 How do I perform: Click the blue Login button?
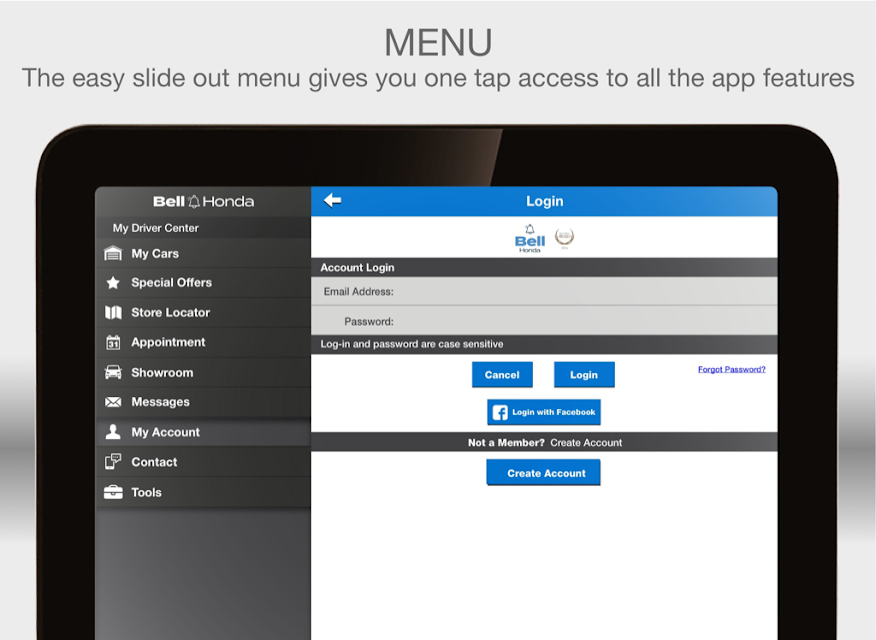tap(584, 375)
